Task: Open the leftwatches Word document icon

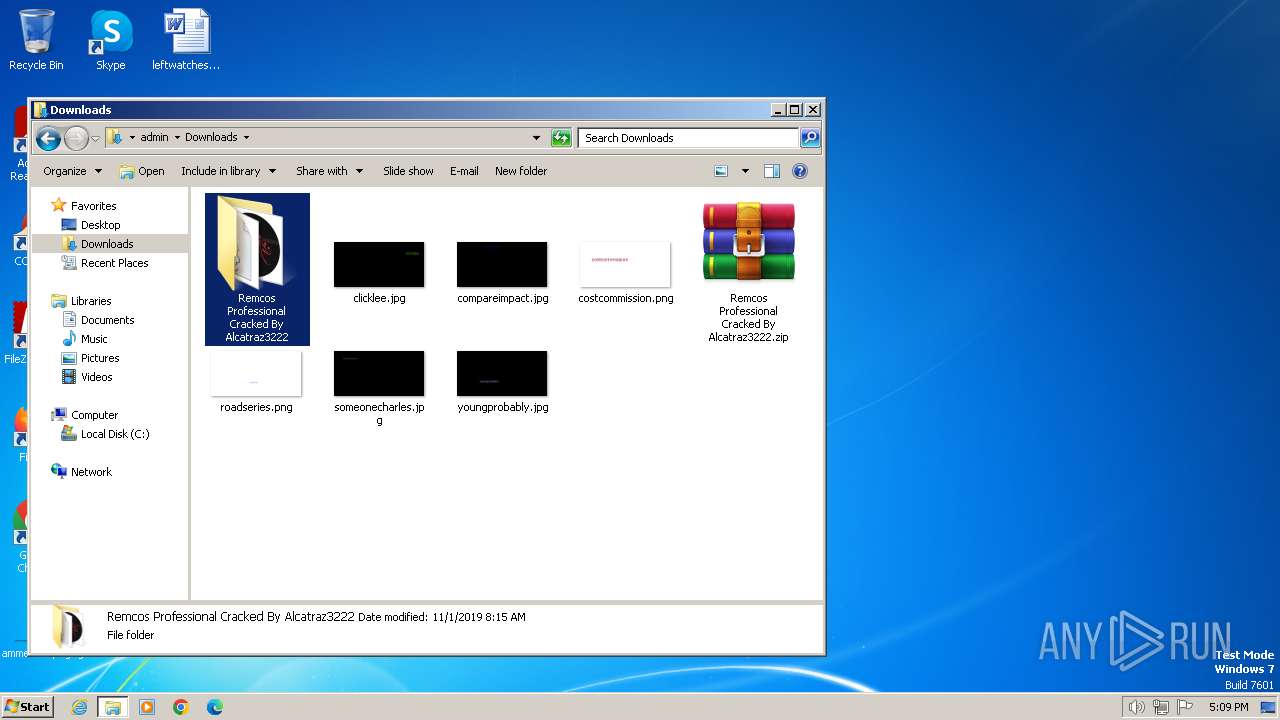Action: (186, 40)
